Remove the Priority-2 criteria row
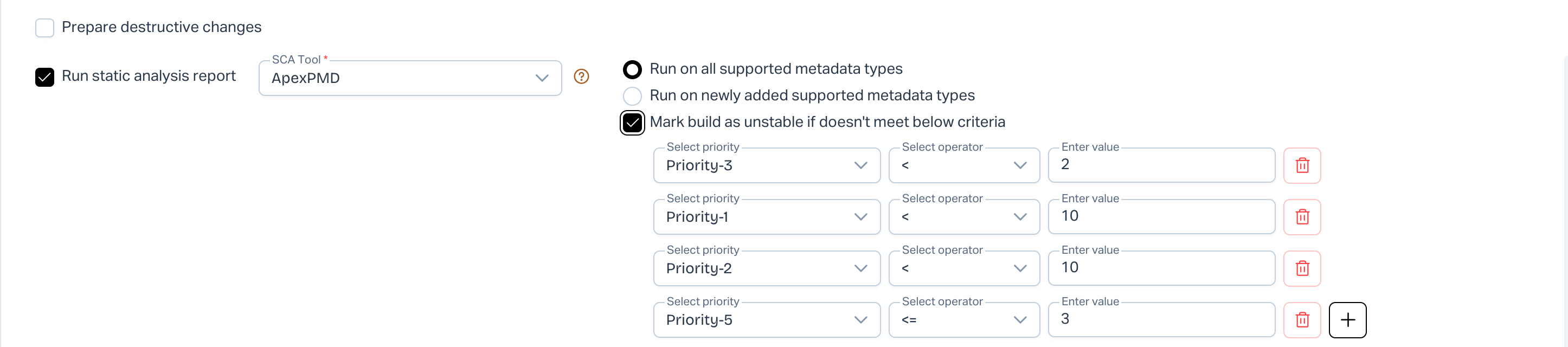The width and height of the screenshot is (1568, 347). point(1302,268)
